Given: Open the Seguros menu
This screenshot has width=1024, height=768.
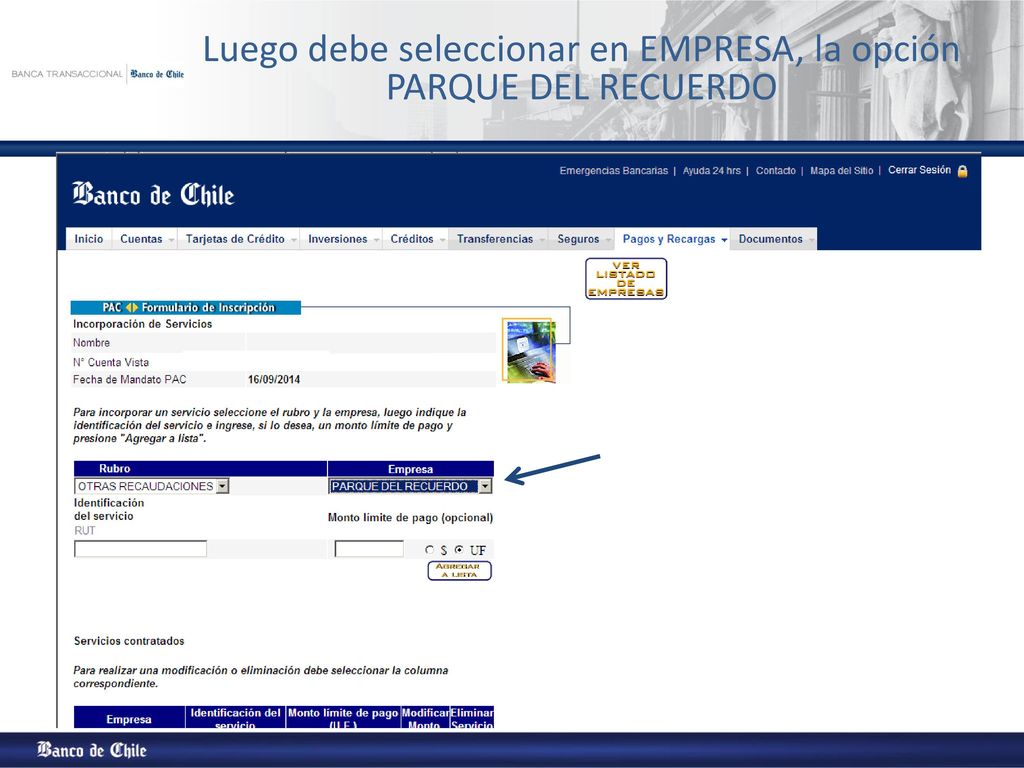Looking at the screenshot, I should point(582,239).
